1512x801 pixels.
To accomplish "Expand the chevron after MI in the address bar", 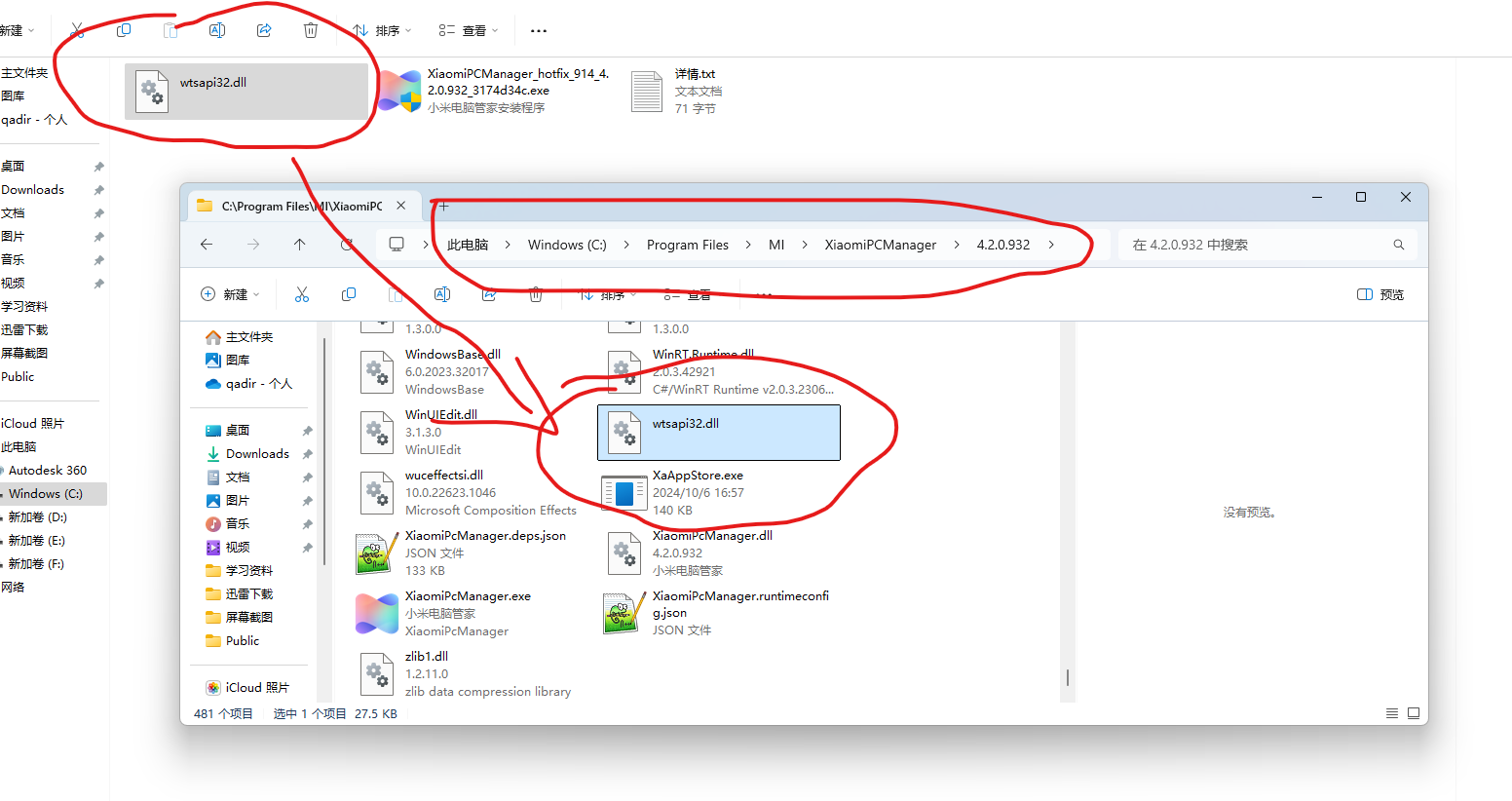I will (804, 245).
